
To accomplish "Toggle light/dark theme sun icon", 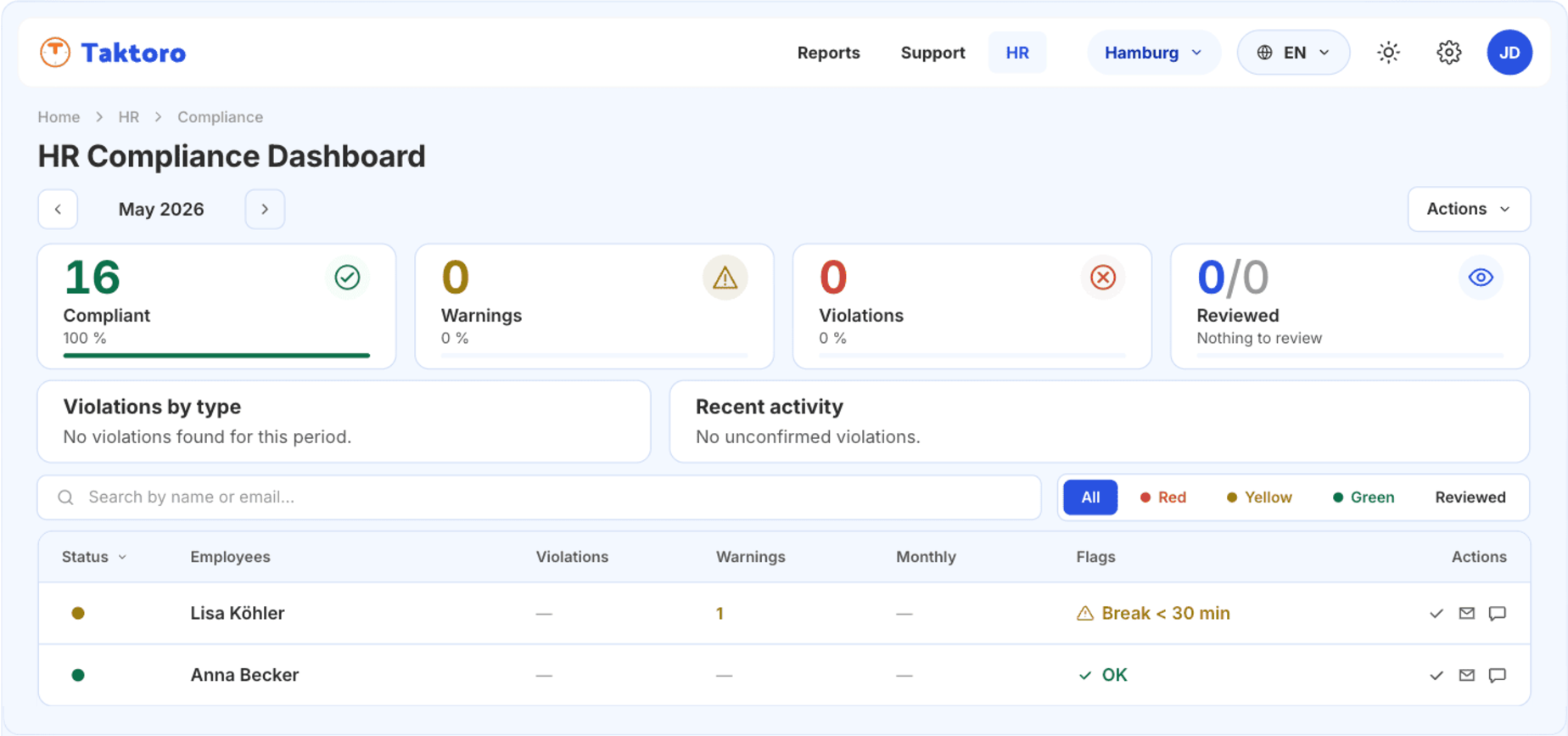I will [x=1388, y=53].
